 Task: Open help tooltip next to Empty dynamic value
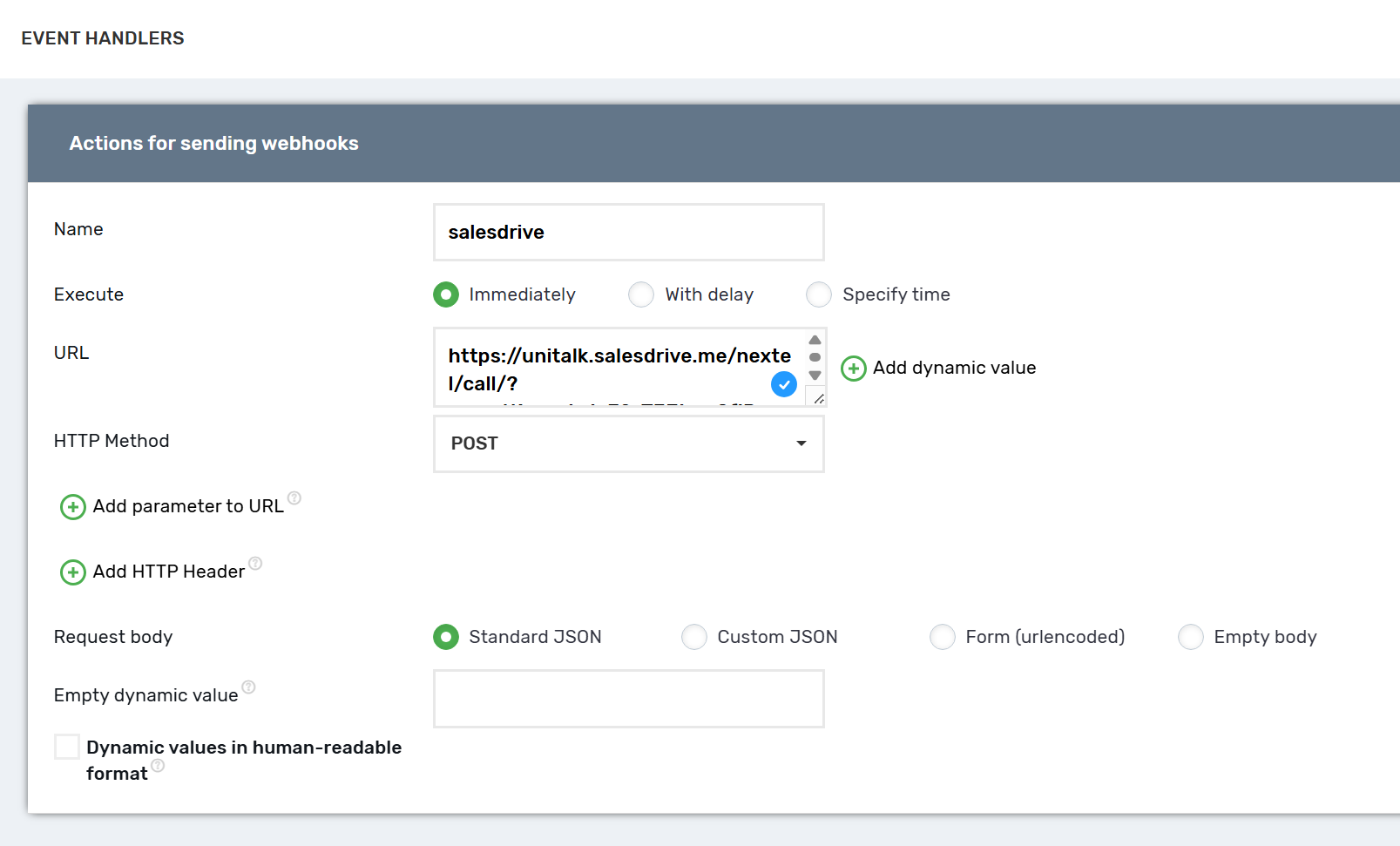tap(248, 687)
